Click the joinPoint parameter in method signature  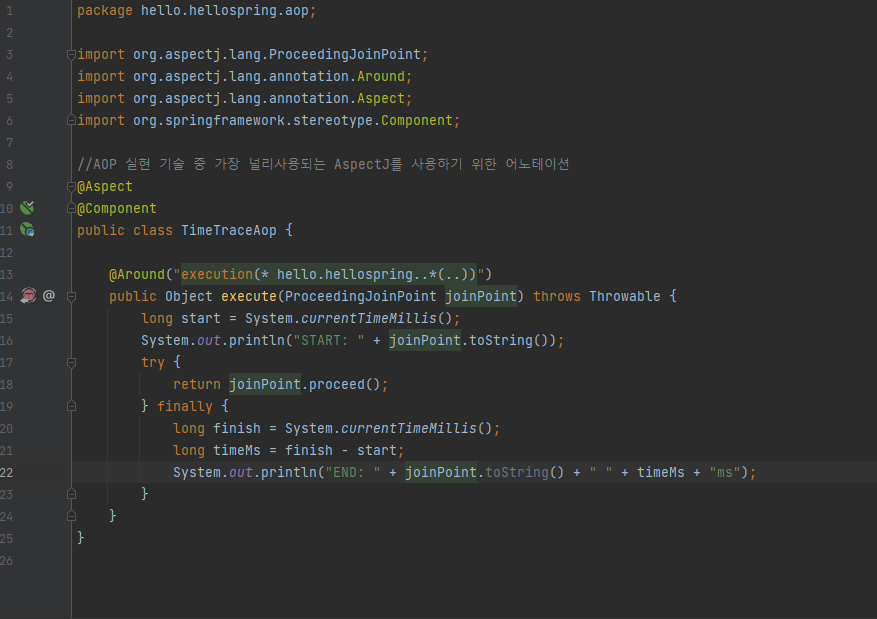pyautogui.click(x=481, y=296)
